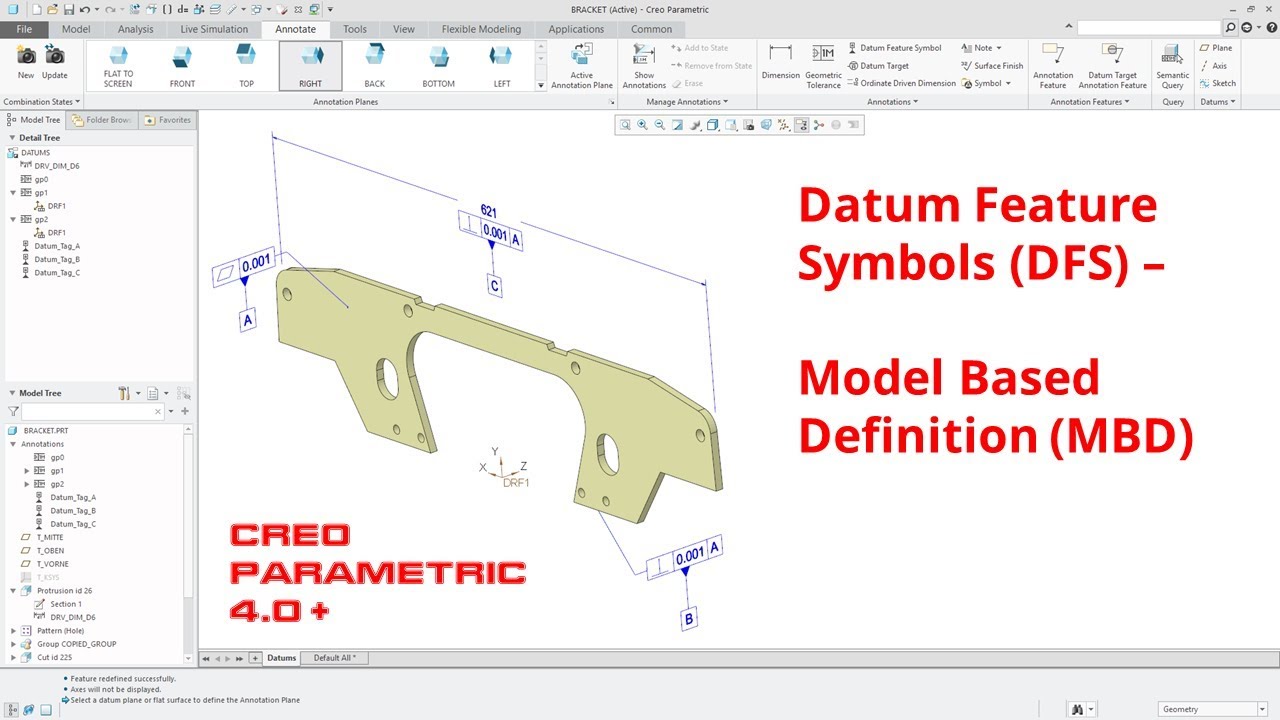Click Undo in quick access toolbar
The image size is (1280, 720).
(x=85, y=9)
